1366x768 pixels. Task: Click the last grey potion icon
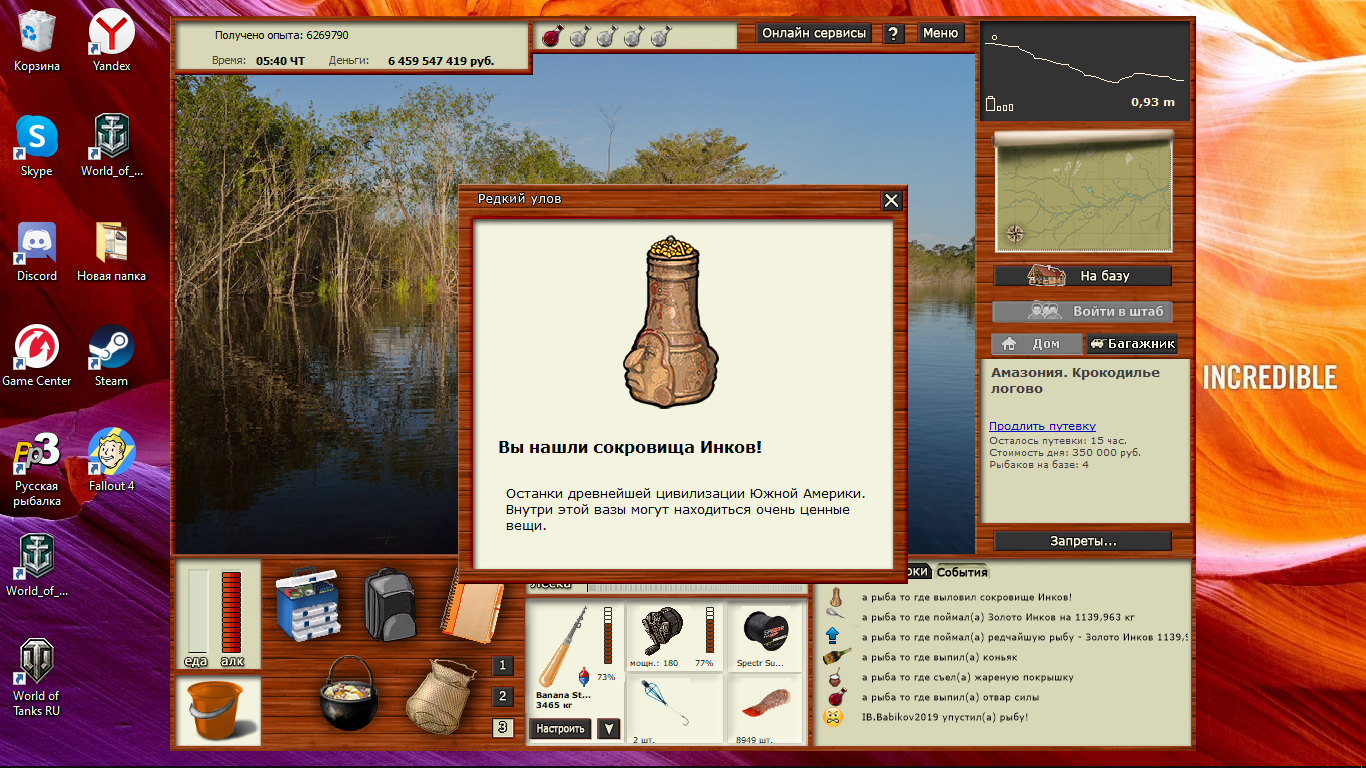click(659, 37)
